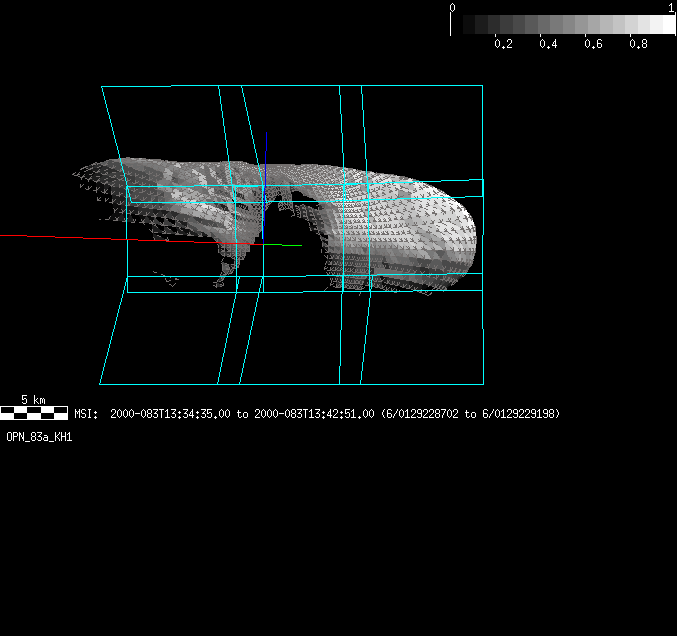Click the 0.2 tick label on color bar
Viewport: 677px width, 636px height.
pyautogui.click(x=503, y=44)
